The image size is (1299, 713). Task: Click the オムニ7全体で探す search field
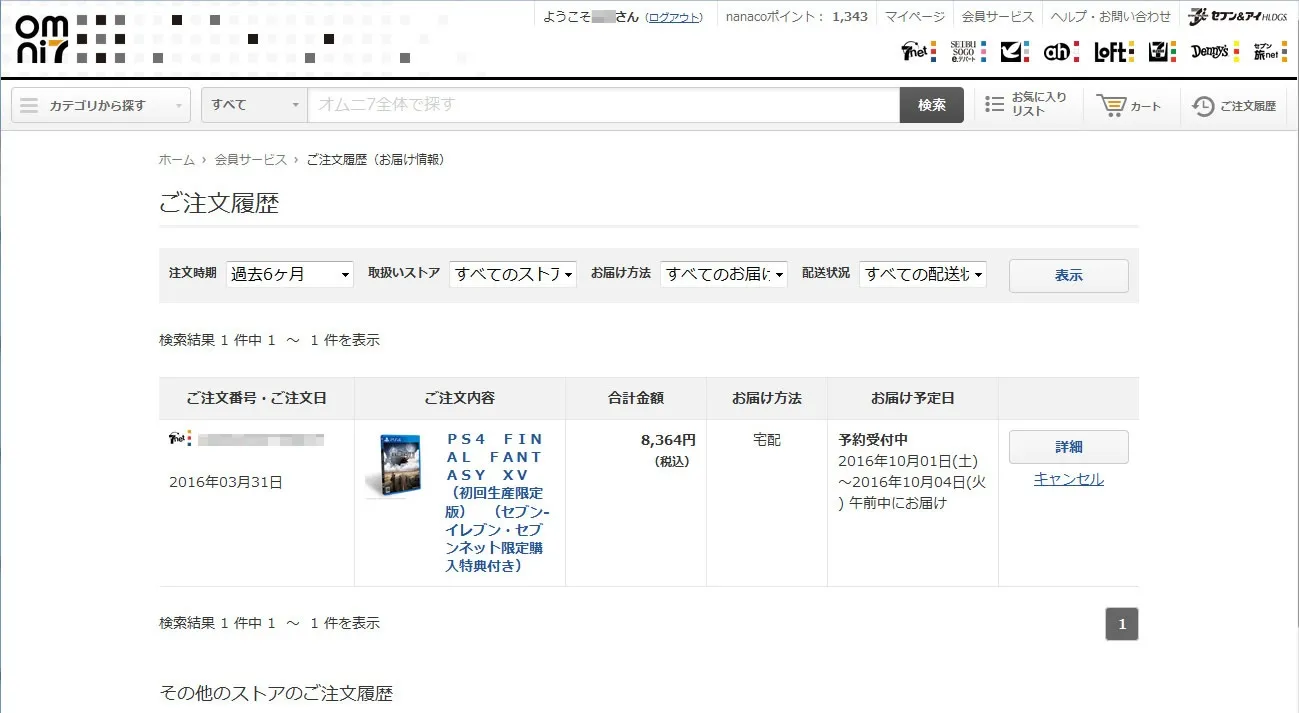[x=603, y=105]
